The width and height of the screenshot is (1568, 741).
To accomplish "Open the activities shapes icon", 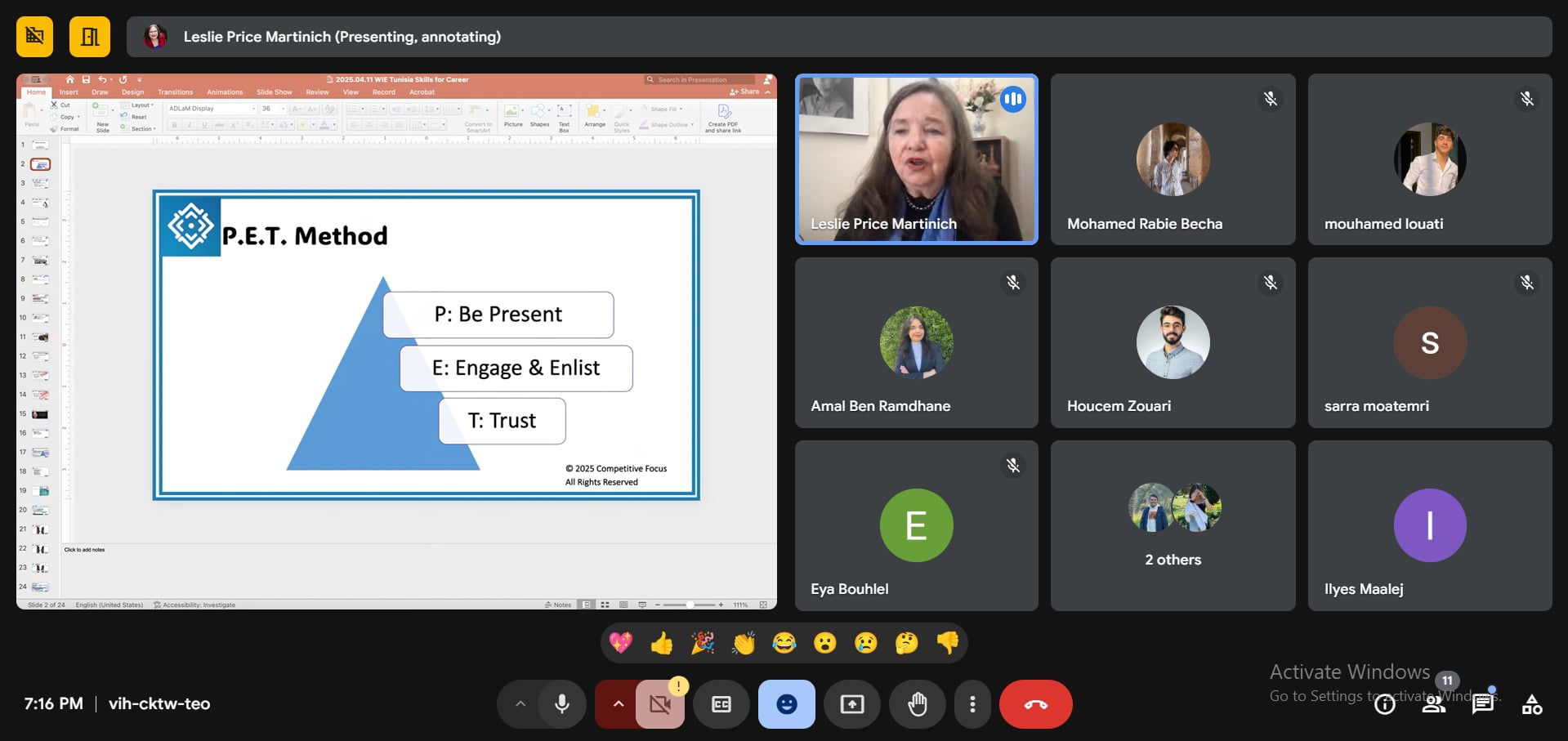I will tap(1531, 704).
